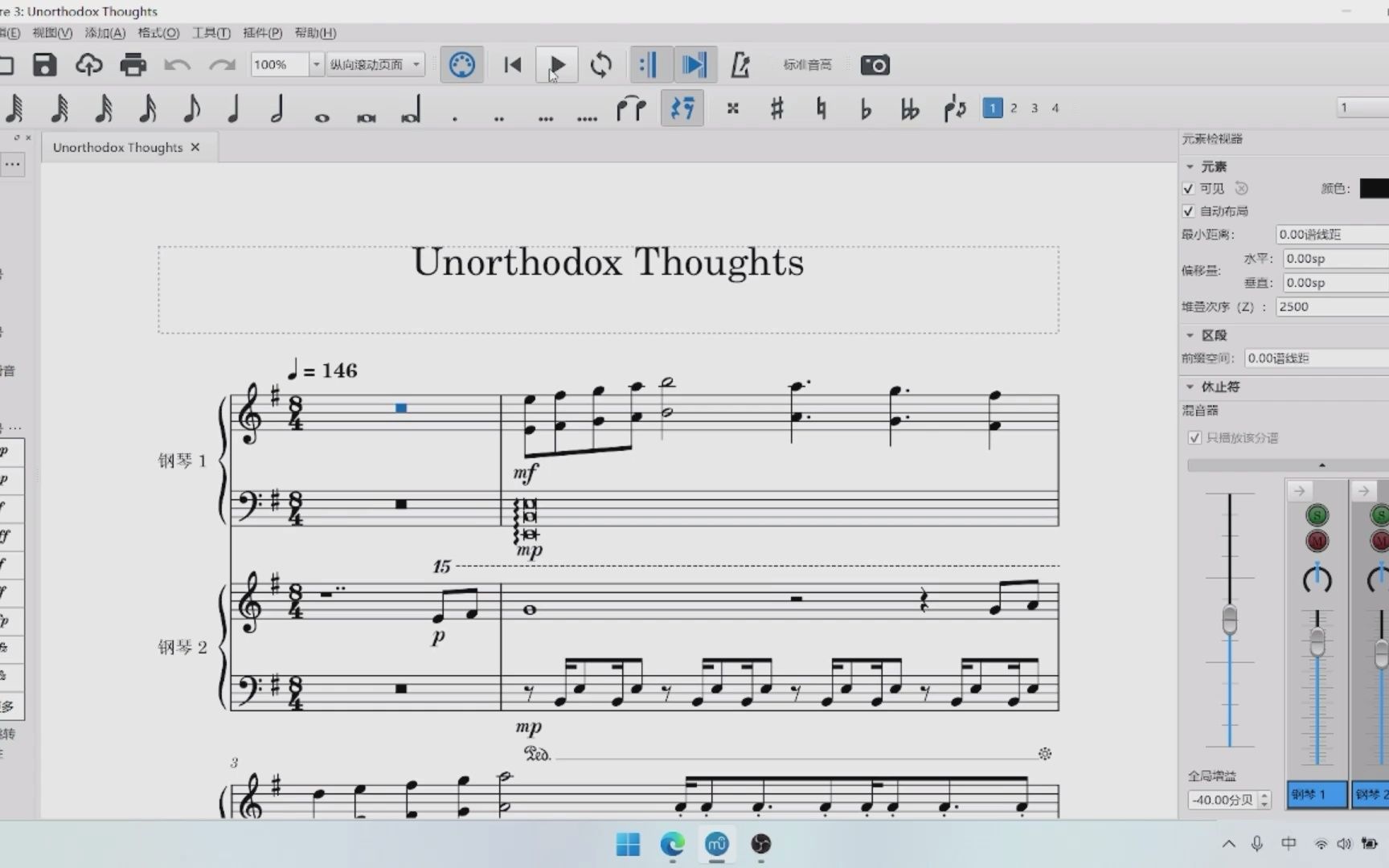Open Microsoft Edge from the taskbar
This screenshot has width=1389, height=868.
pos(672,844)
